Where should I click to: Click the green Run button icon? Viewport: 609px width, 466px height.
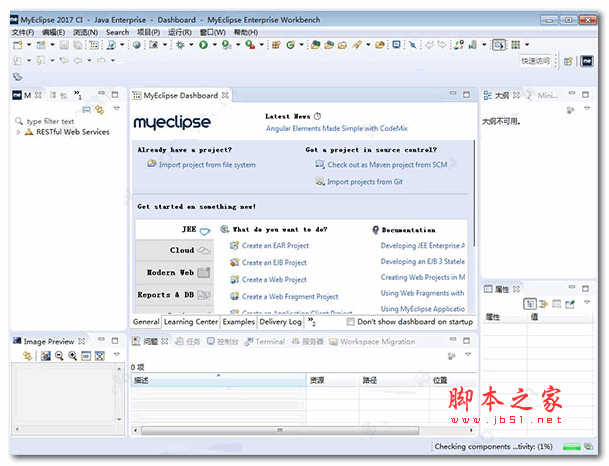203,45
